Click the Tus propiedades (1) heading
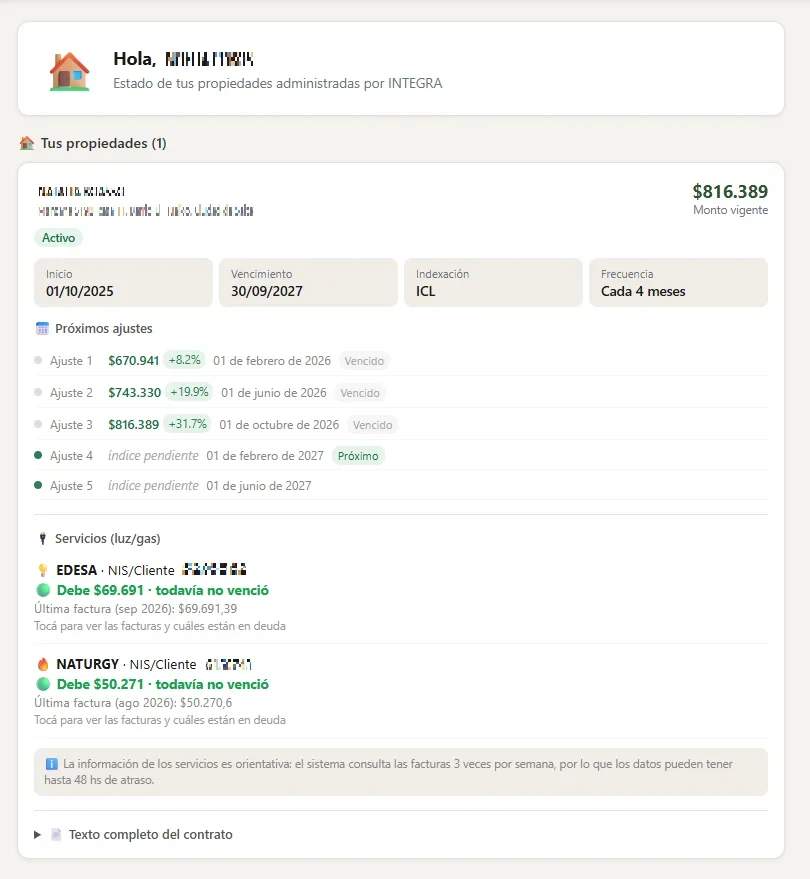Viewport: 810px width, 879px height. [103, 144]
